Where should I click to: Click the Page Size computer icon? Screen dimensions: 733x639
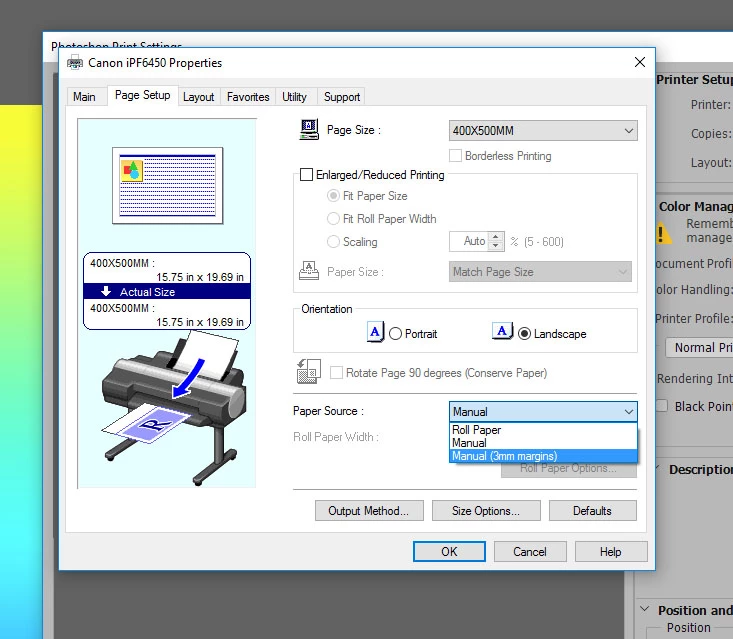[309, 129]
